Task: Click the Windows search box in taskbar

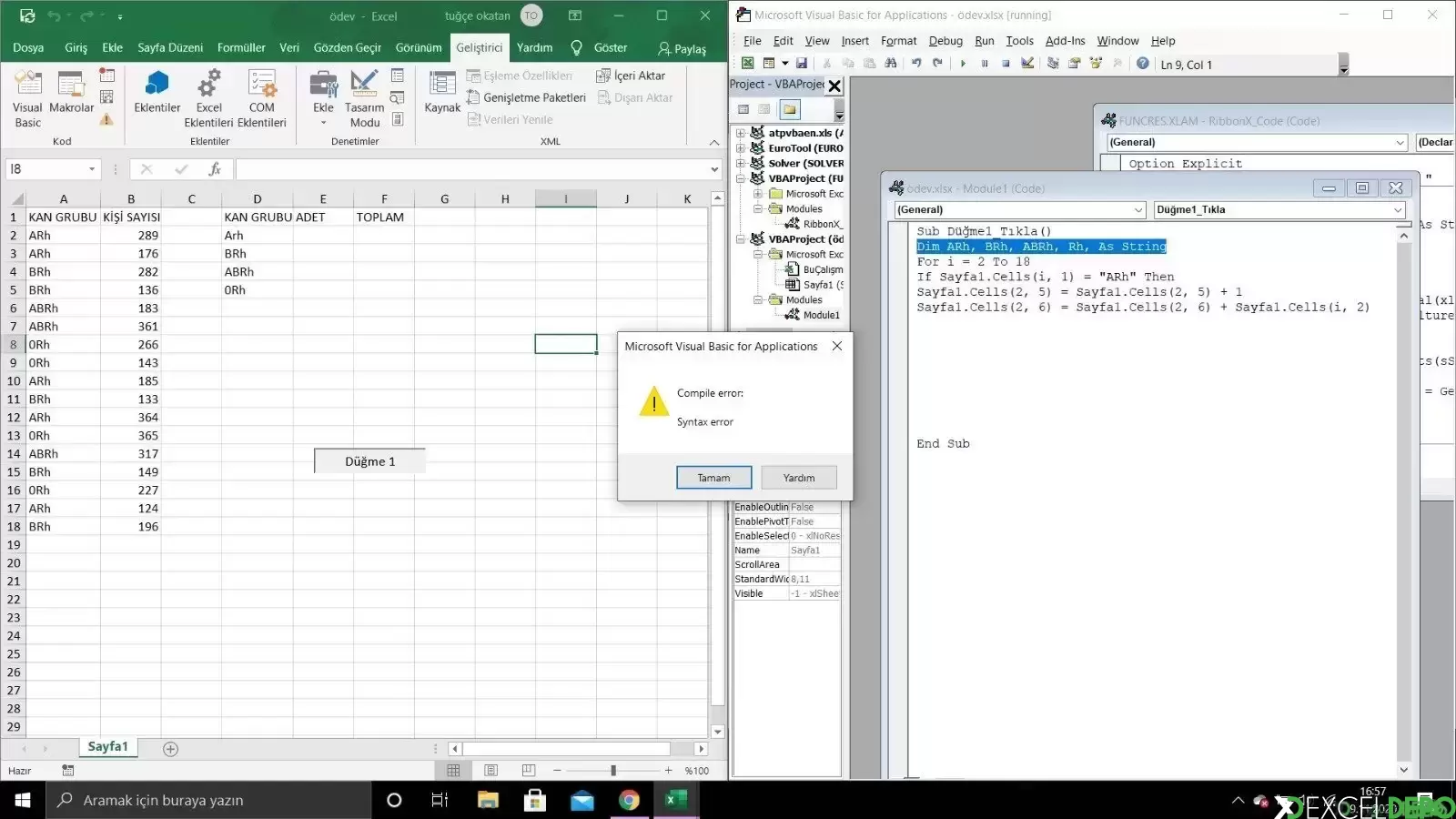Action: [208, 800]
